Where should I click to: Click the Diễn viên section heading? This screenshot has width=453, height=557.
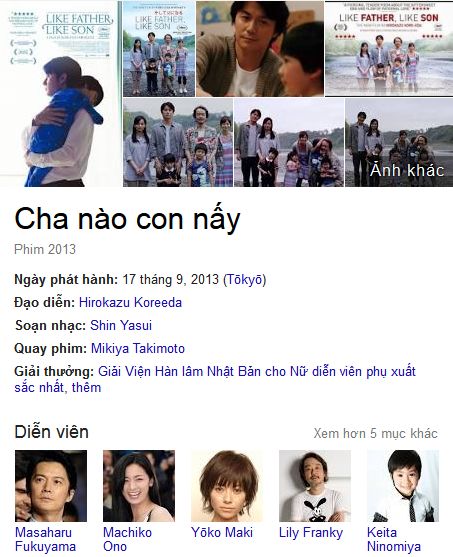coord(52,432)
